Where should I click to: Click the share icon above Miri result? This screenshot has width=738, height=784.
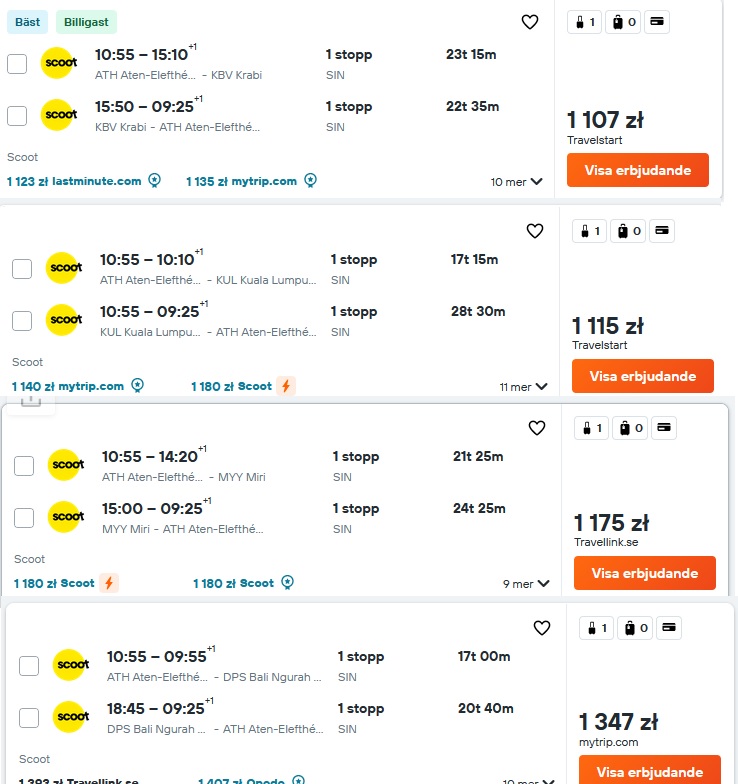31,402
